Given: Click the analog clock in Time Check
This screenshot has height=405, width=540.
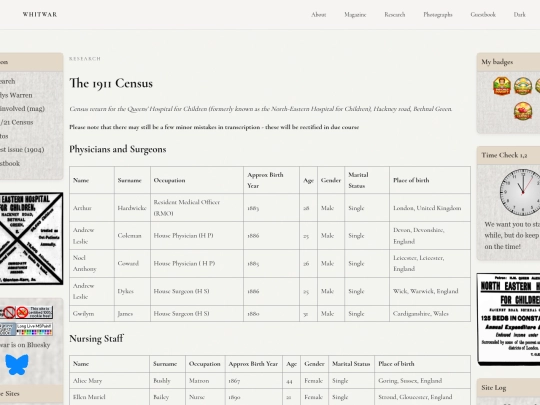Looking at the screenshot, I should (522, 192).
